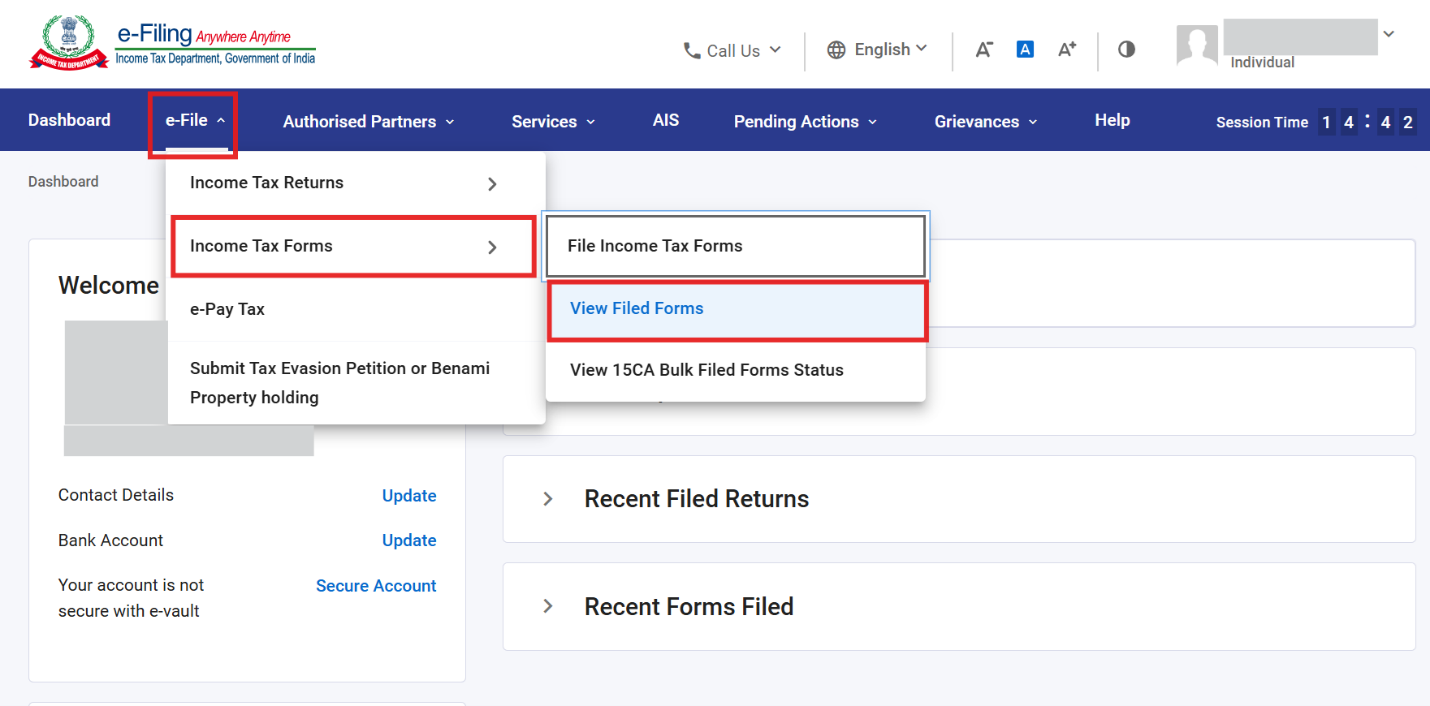Open the AIS tab

[665, 121]
